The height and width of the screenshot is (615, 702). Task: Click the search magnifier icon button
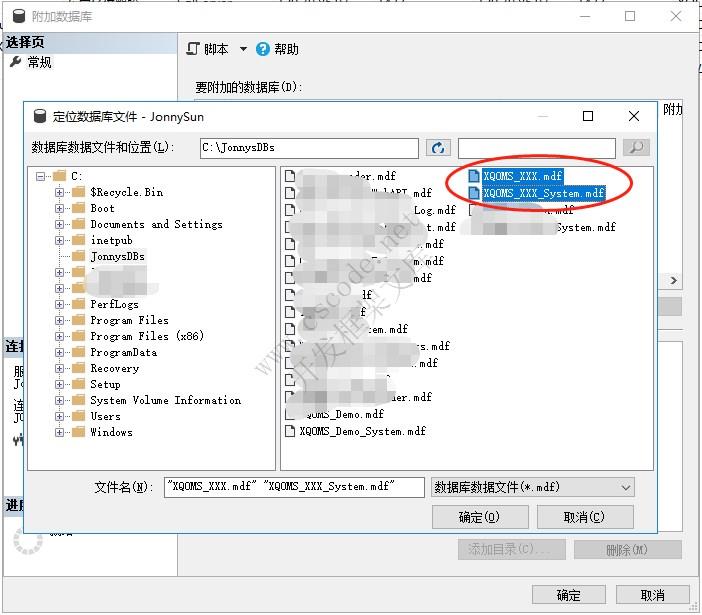(636, 148)
